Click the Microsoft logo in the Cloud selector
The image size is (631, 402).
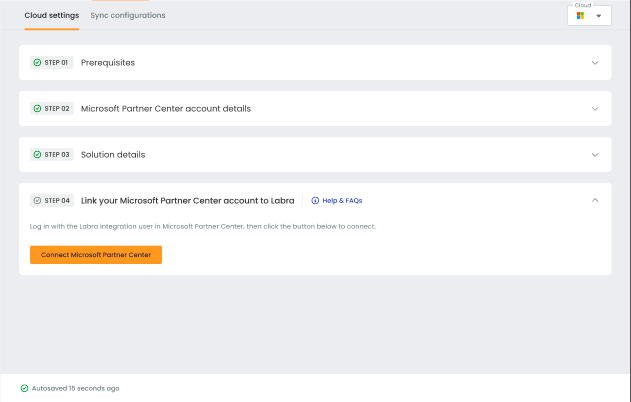[580, 16]
